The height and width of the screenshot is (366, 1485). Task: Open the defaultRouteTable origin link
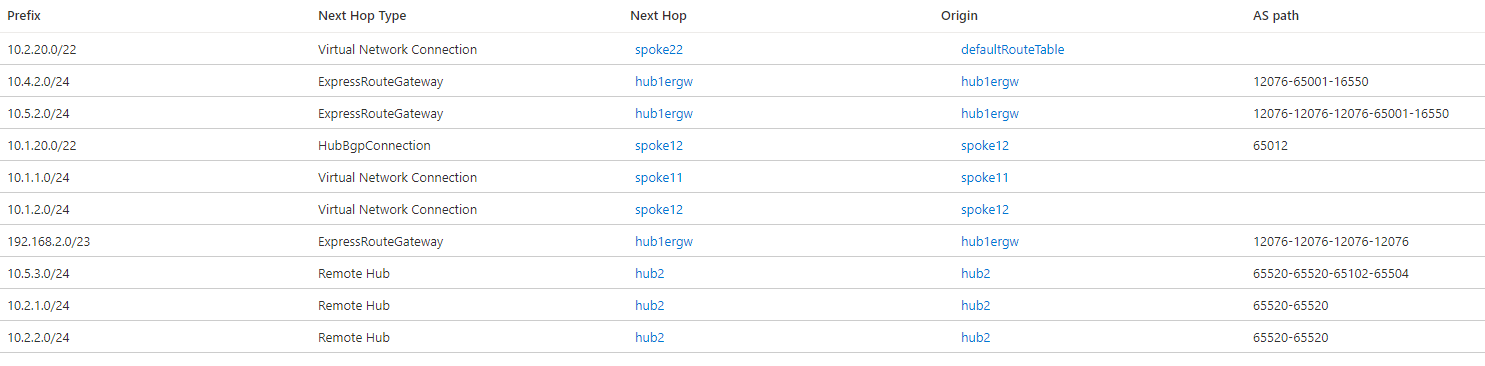pos(1012,49)
